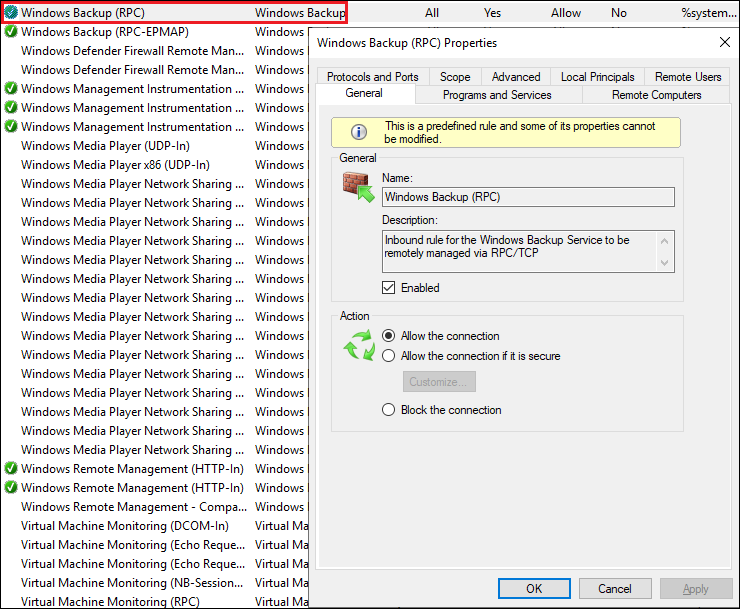The height and width of the screenshot is (609, 740).
Task: Open the Scope tab
Action: [455, 77]
